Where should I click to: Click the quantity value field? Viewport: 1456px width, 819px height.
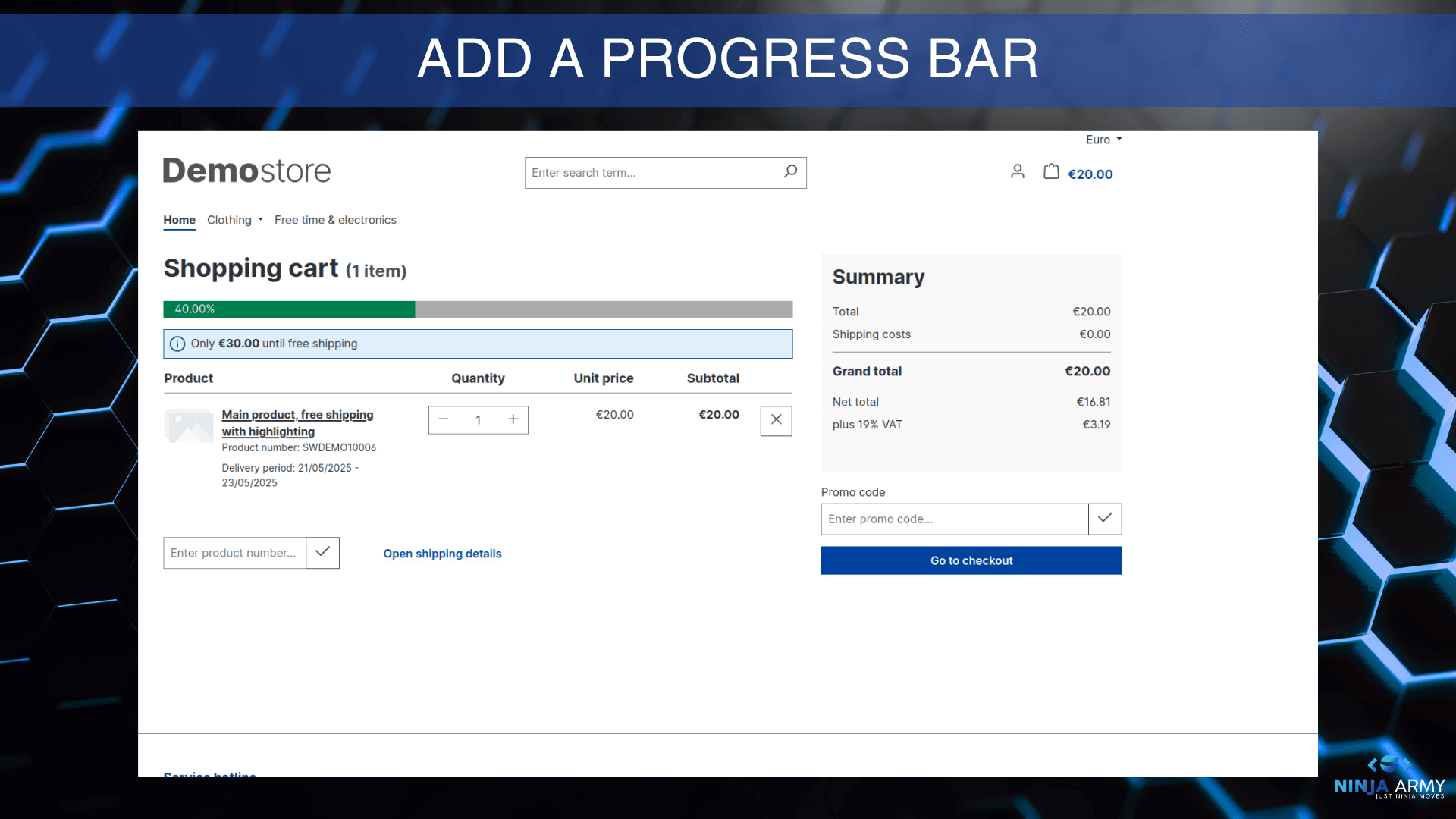(479, 420)
